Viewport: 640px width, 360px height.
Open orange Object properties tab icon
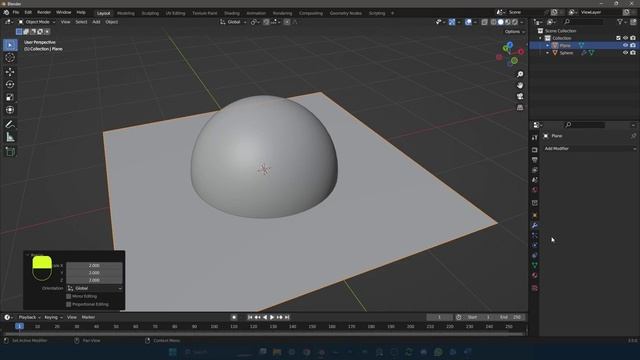coord(535,215)
